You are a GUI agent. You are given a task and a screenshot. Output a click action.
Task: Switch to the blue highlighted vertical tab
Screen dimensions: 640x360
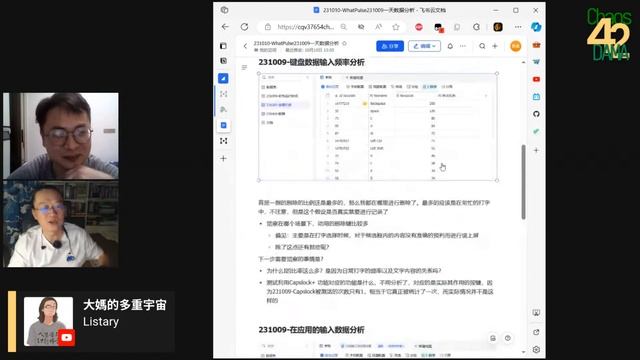[x=223, y=78]
